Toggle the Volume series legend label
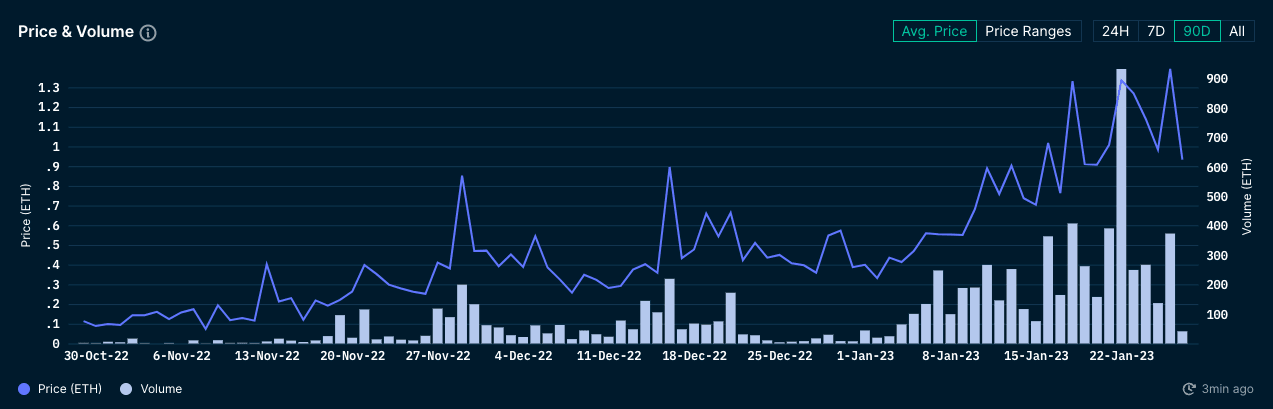This screenshot has height=409, width=1273. click(160, 389)
